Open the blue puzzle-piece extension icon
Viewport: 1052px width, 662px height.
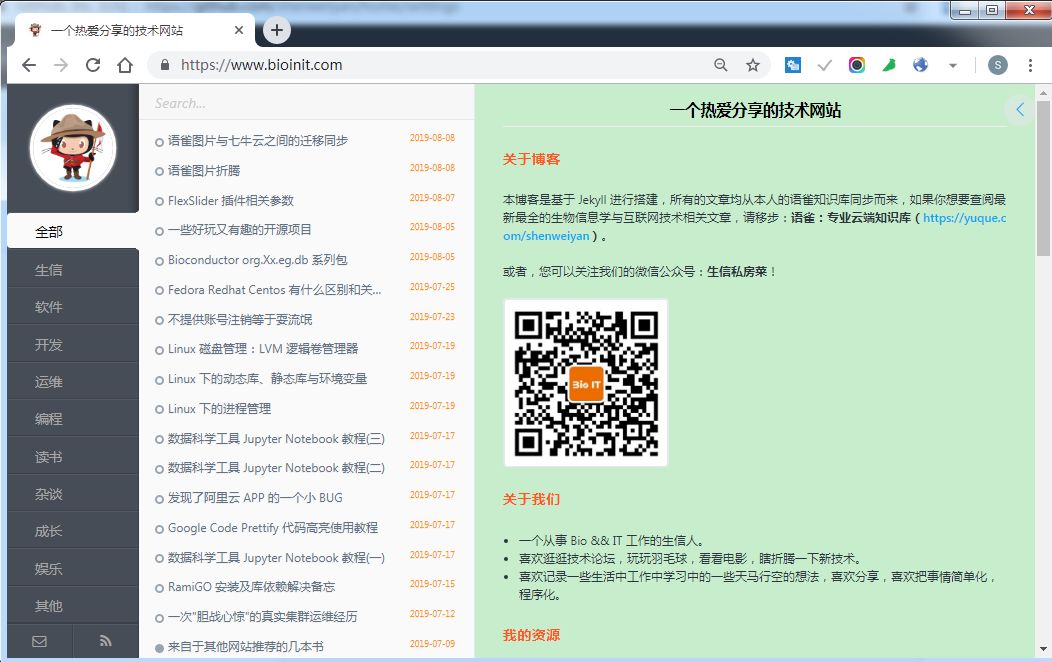tap(792, 64)
